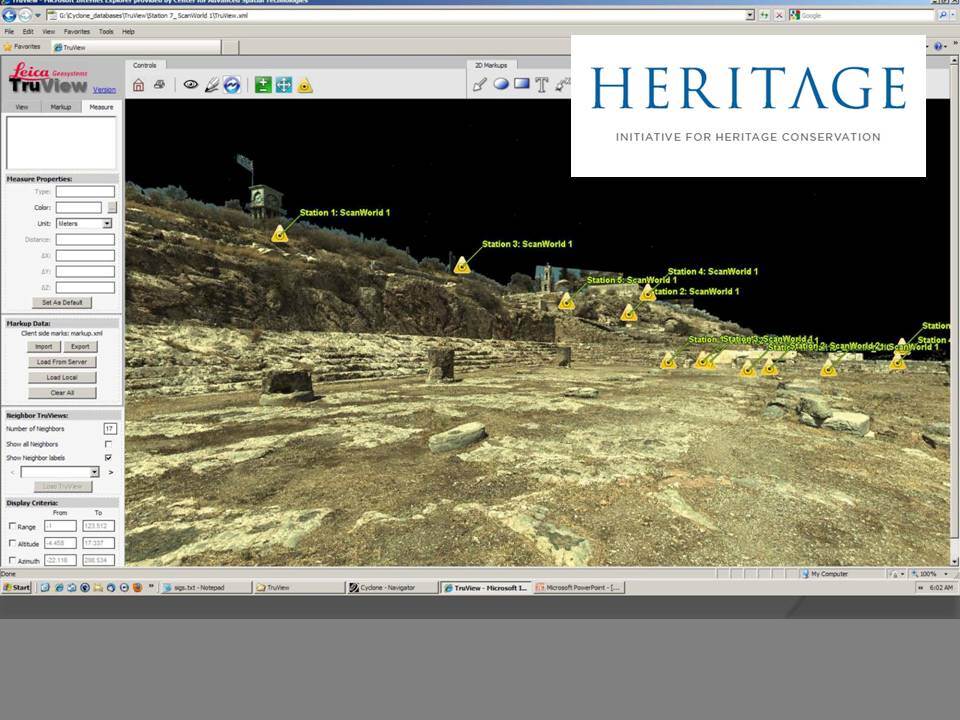Click the print icon in Controls toolbar
Image resolution: width=960 pixels, height=720 pixels.
159,84
